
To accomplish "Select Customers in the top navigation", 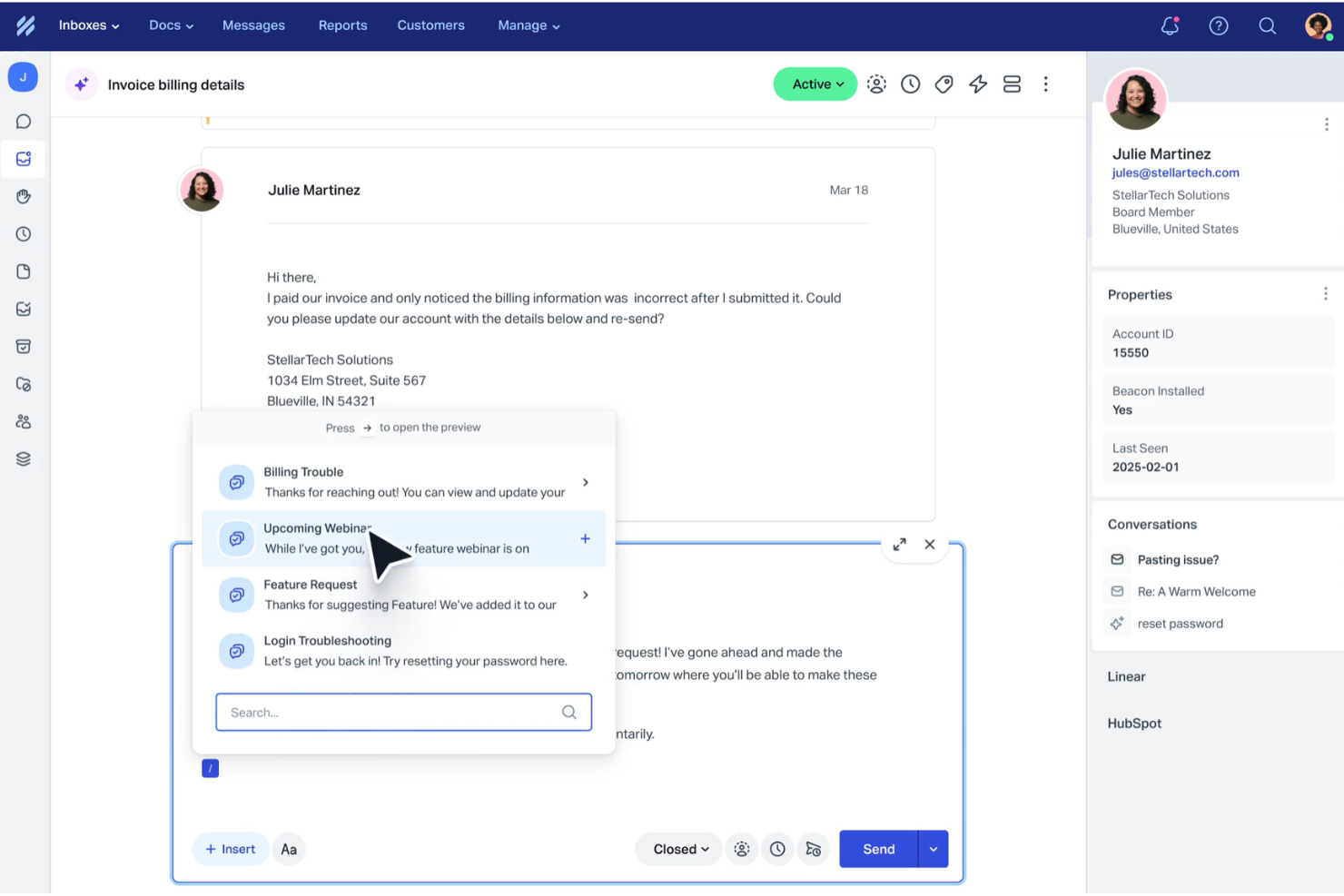I will [430, 25].
